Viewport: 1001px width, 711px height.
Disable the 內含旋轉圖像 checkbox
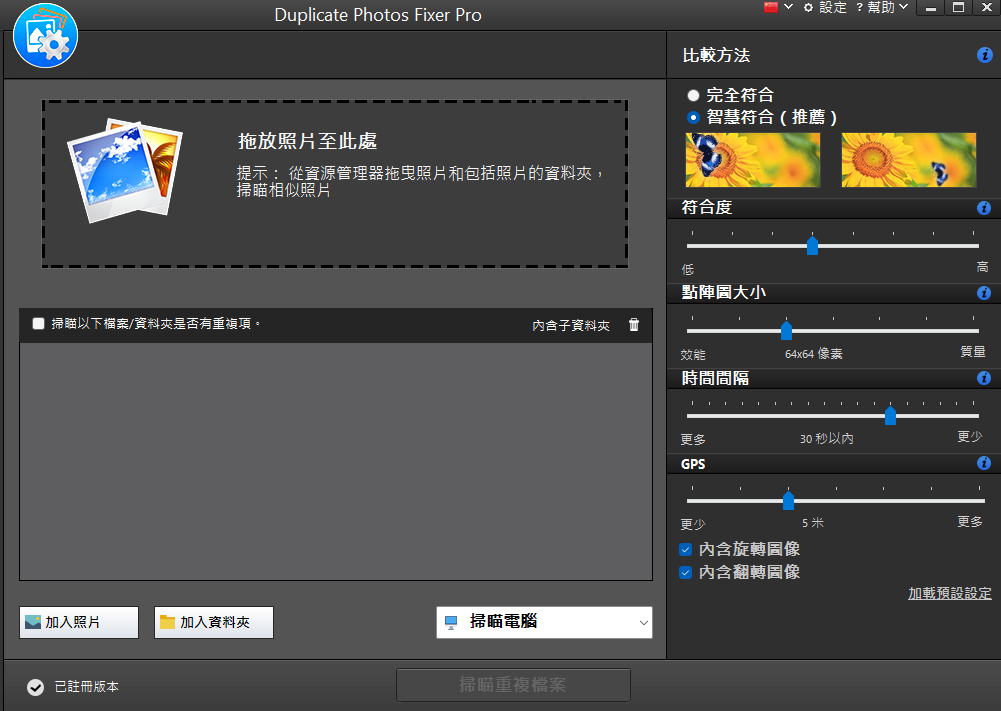tap(686, 550)
